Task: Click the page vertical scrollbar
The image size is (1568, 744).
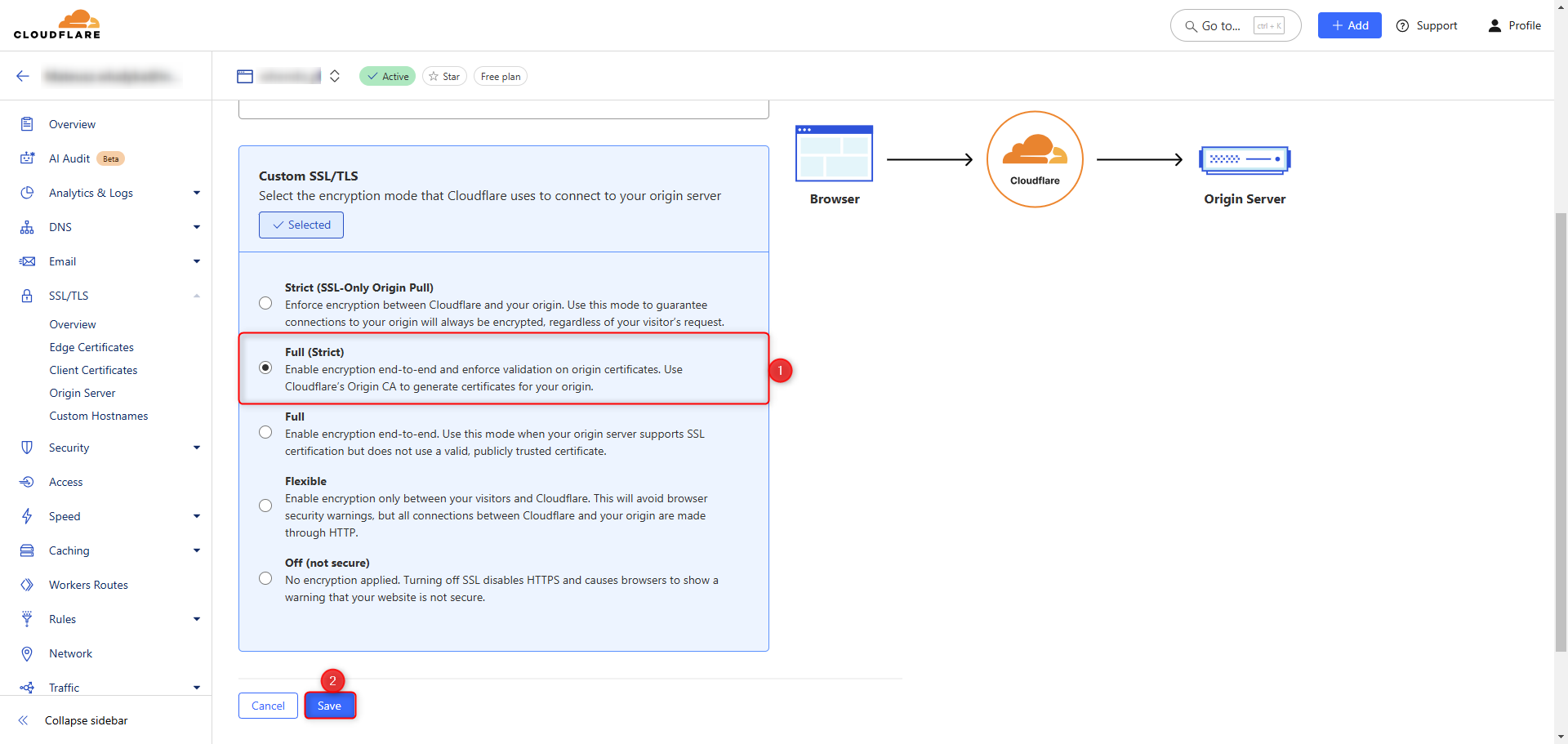Action: click(1561, 433)
